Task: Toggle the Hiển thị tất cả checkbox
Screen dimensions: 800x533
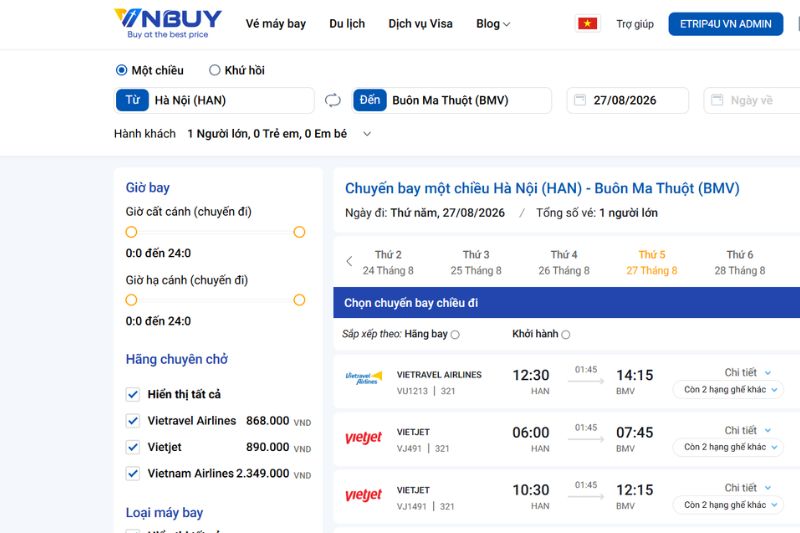Action: pyautogui.click(x=133, y=394)
